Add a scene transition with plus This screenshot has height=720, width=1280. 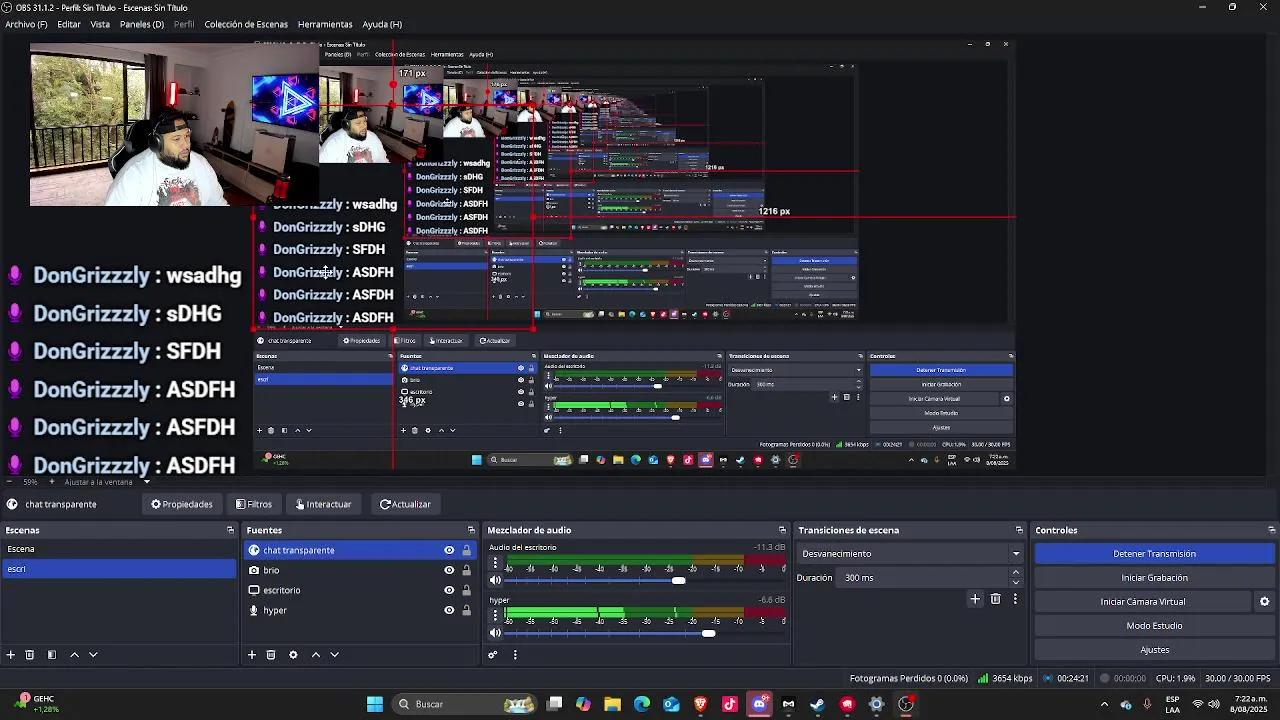[975, 599]
